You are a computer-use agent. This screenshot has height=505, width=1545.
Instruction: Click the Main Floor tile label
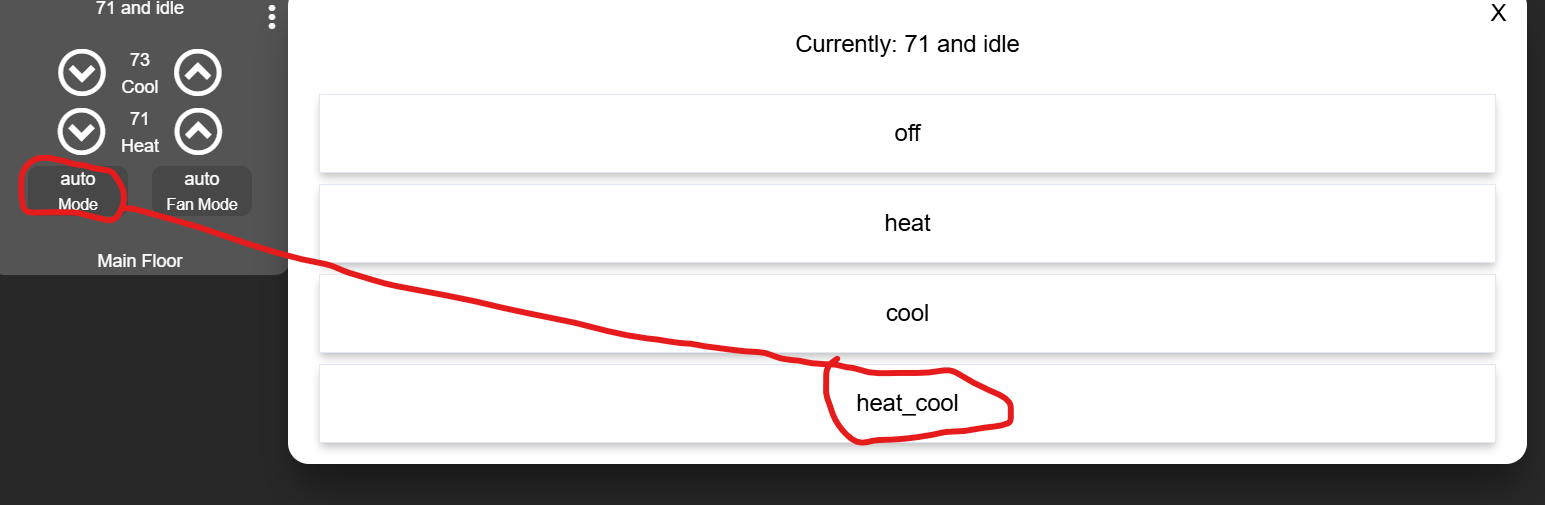pyautogui.click(x=140, y=261)
